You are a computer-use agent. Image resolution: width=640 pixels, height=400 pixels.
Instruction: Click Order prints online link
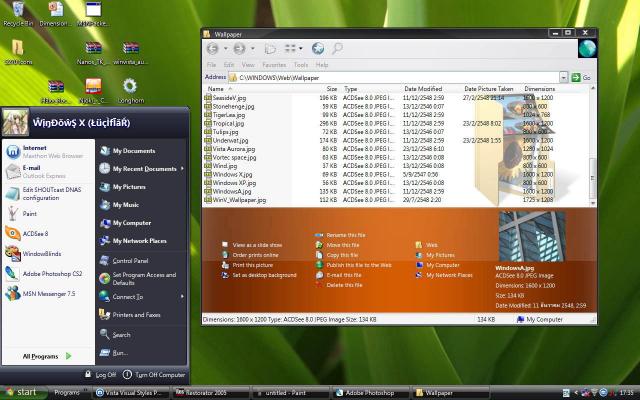tap(256, 255)
